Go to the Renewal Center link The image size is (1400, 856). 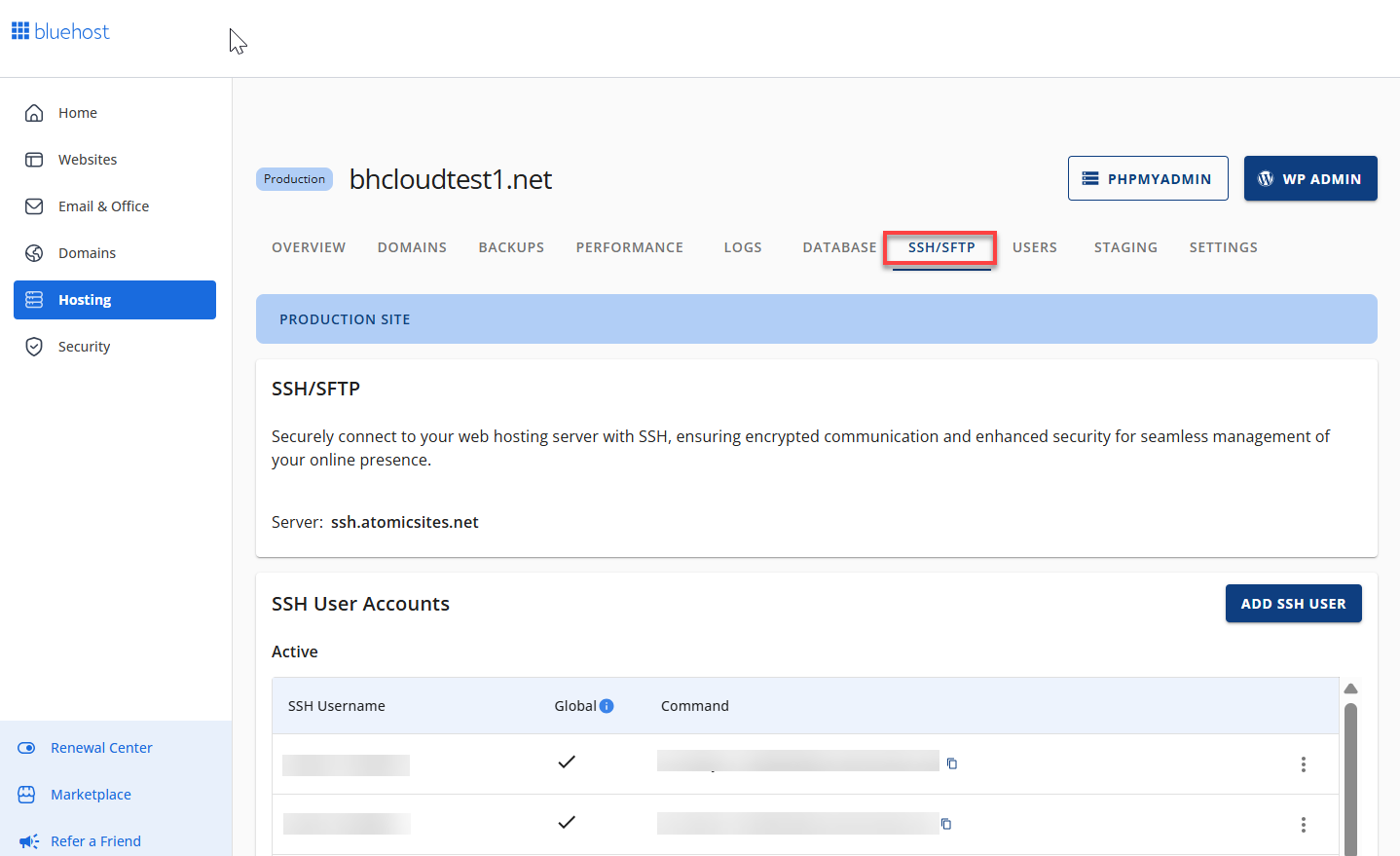pos(101,748)
